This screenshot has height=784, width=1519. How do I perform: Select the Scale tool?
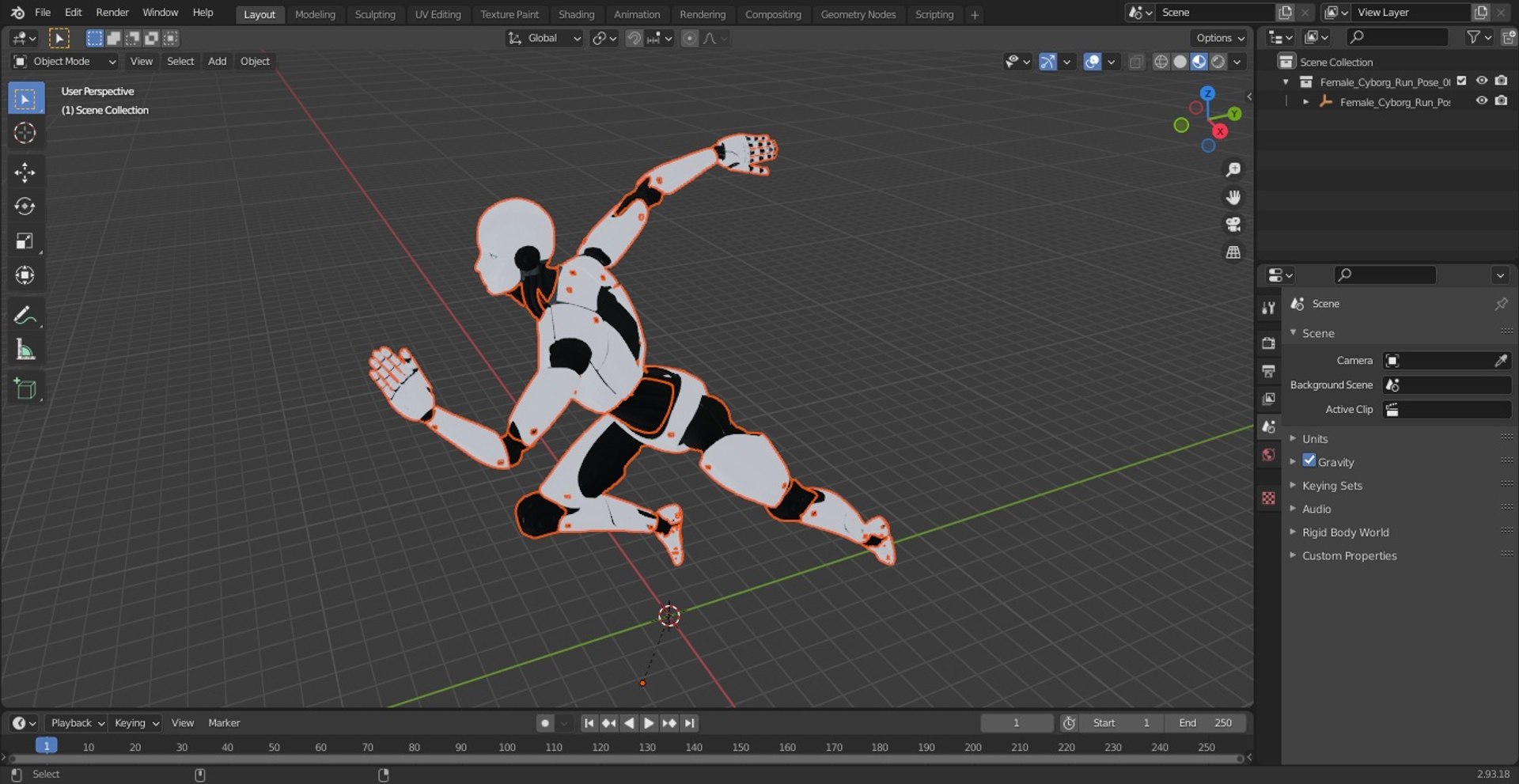[25, 241]
